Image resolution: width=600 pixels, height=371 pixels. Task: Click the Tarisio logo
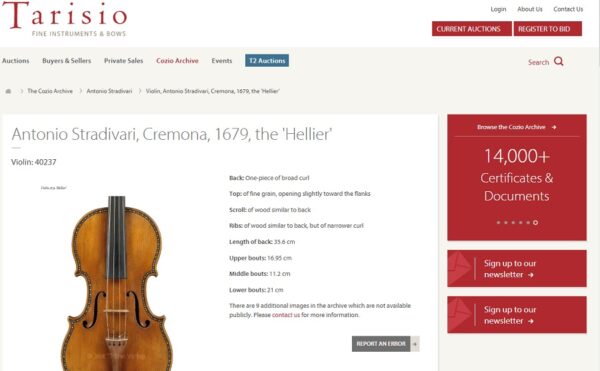64,19
